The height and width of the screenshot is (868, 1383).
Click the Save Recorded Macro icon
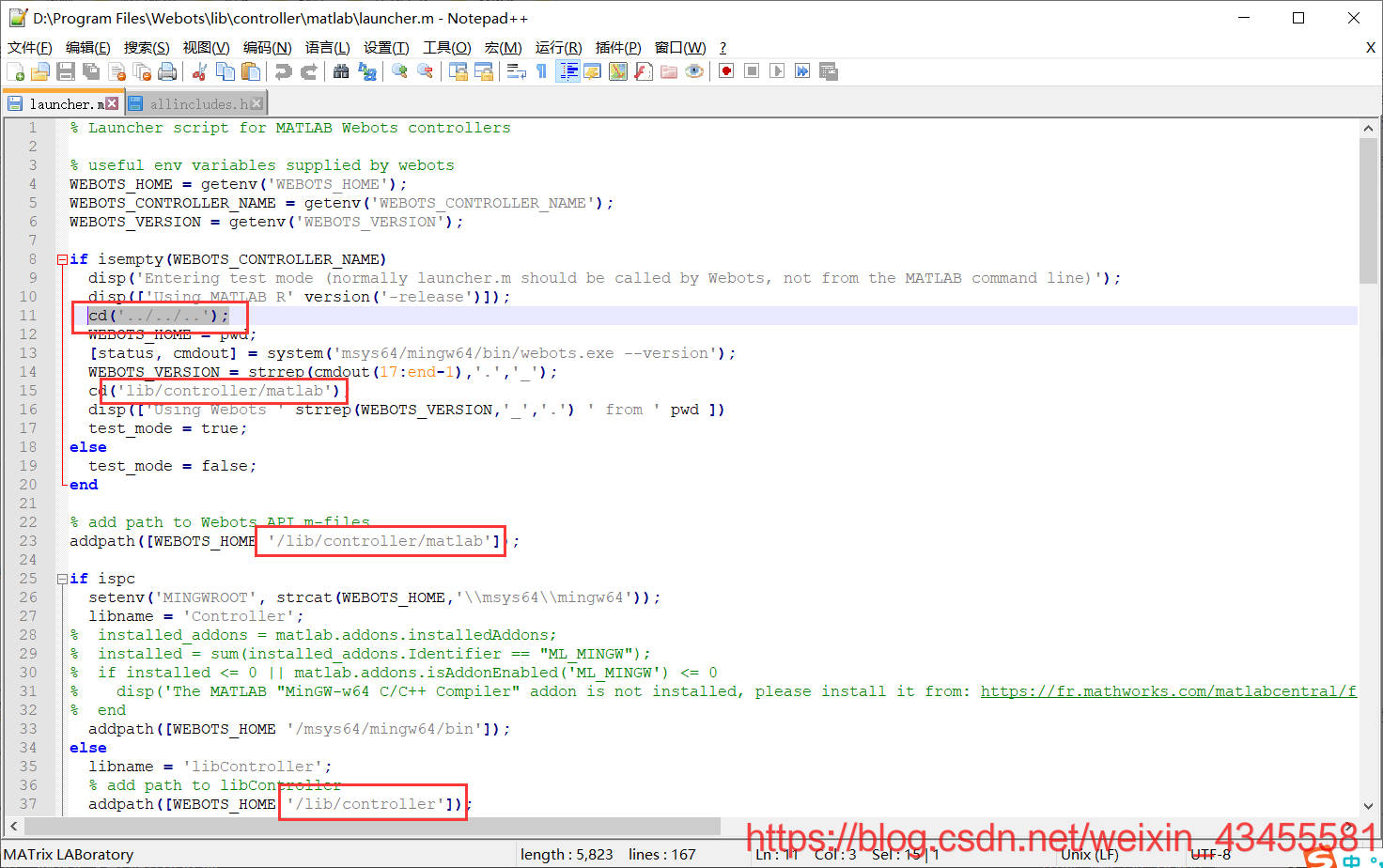coord(828,71)
